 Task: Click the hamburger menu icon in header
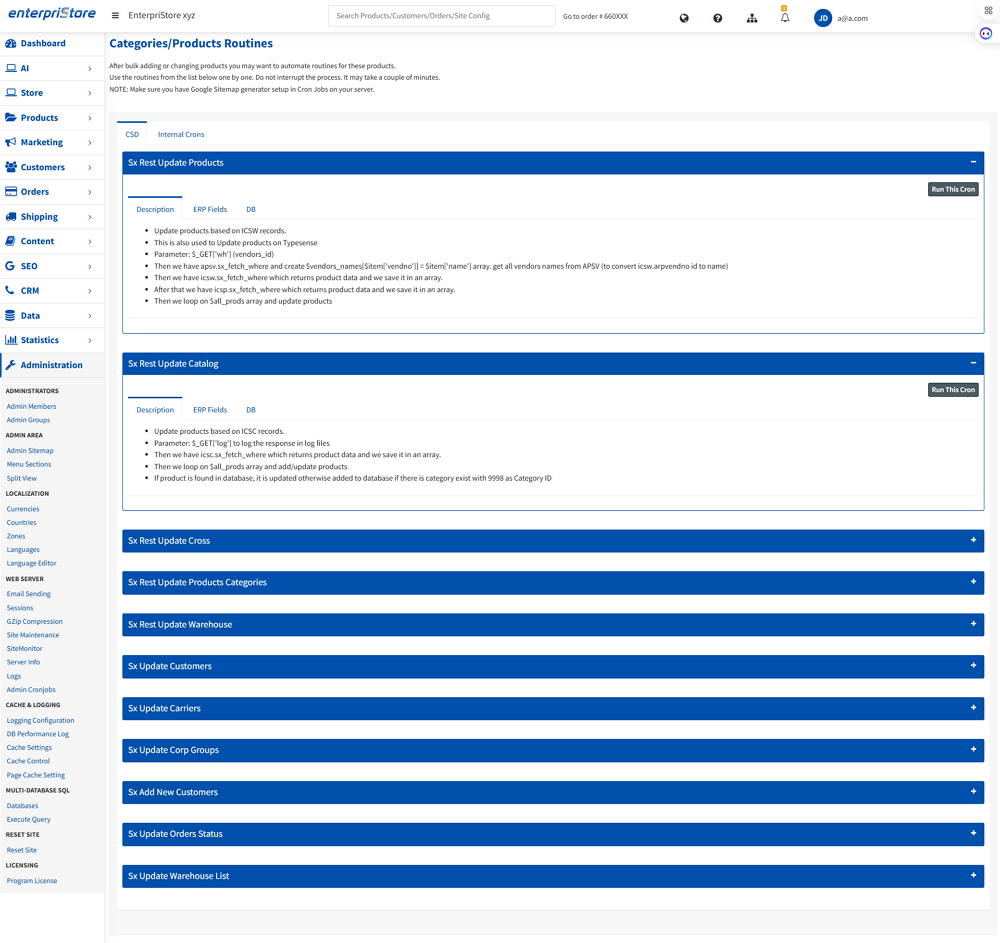[x=115, y=16]
